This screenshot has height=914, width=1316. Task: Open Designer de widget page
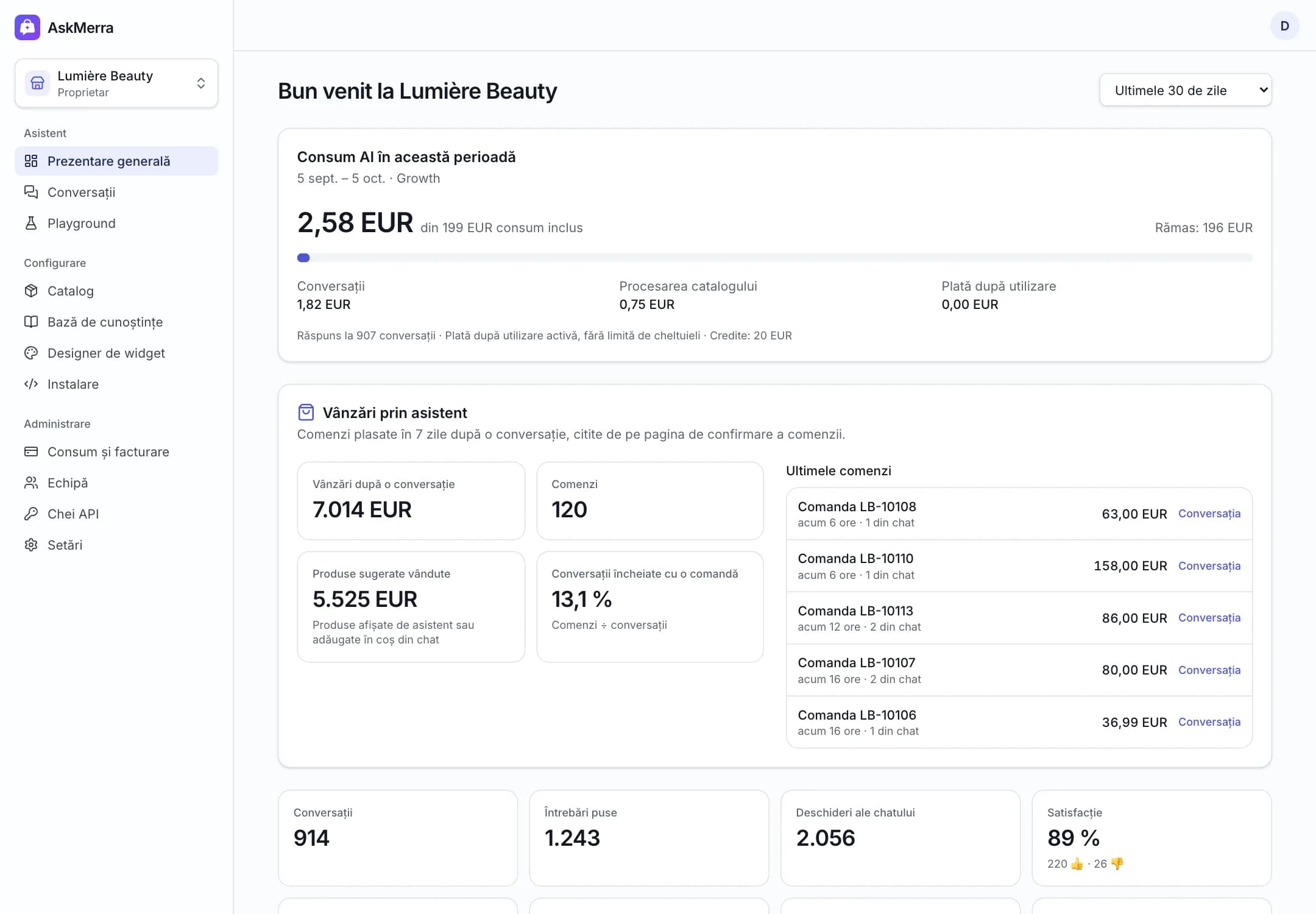pyautogui.click(x=116, y=353)
